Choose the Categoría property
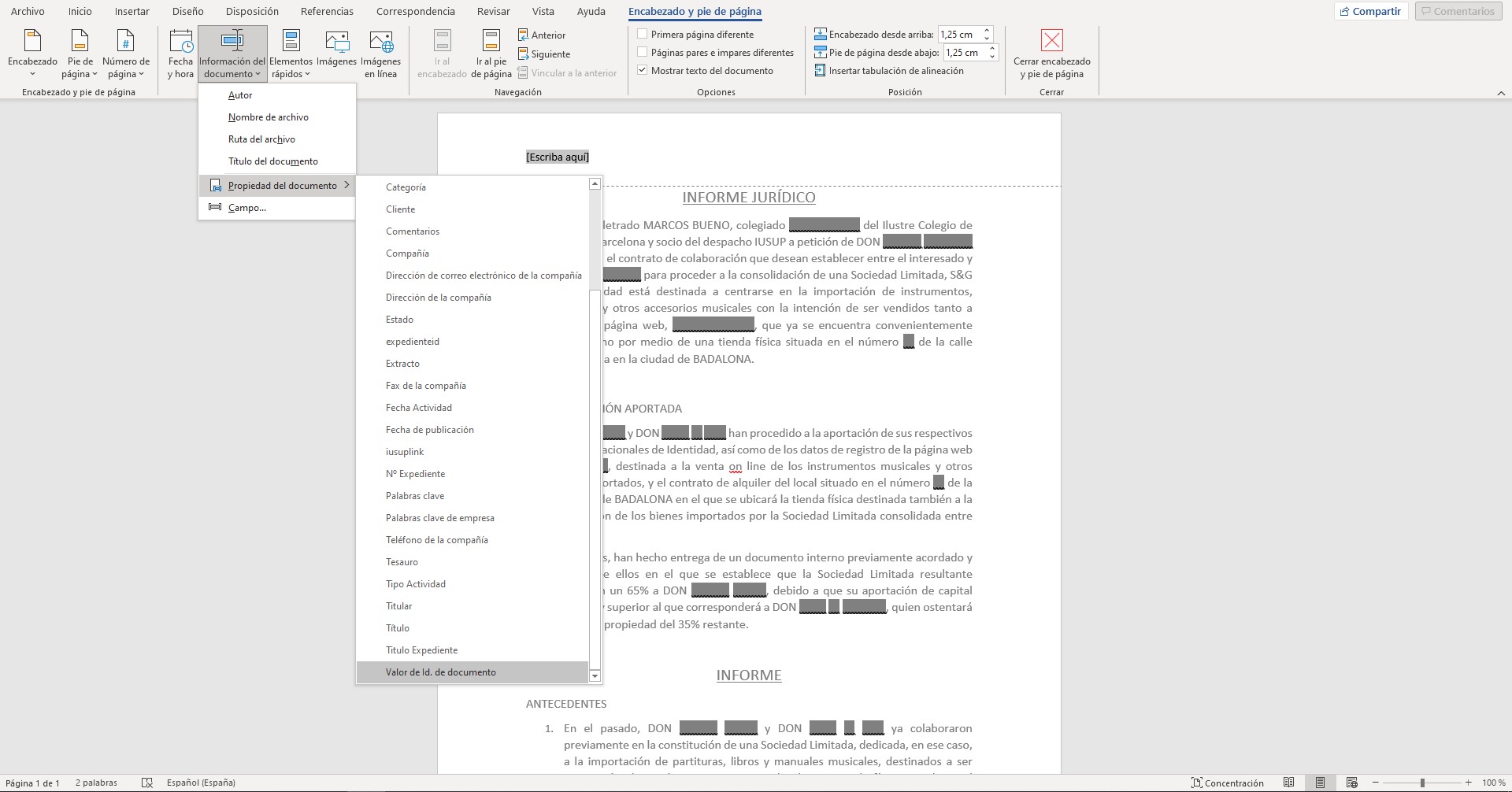 [x=472, y=187]
